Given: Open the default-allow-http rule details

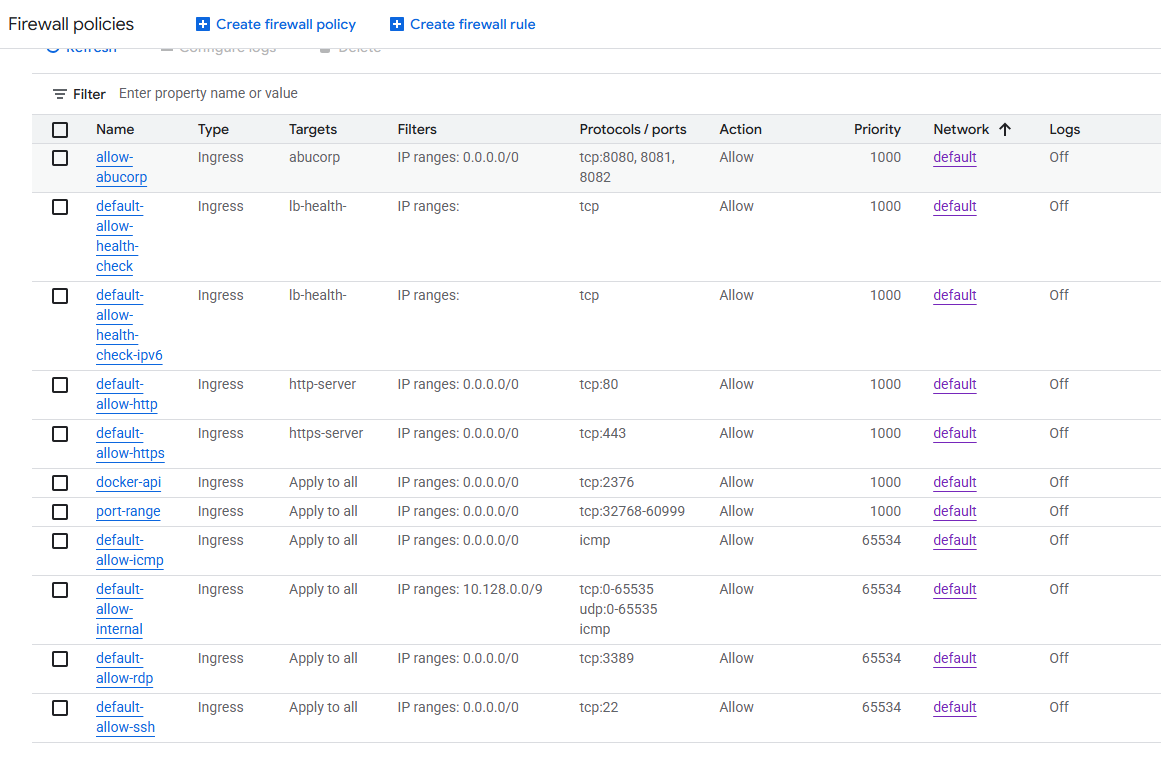Looking at the screenshot, I should pyautogui.click(x=126, y=394).
